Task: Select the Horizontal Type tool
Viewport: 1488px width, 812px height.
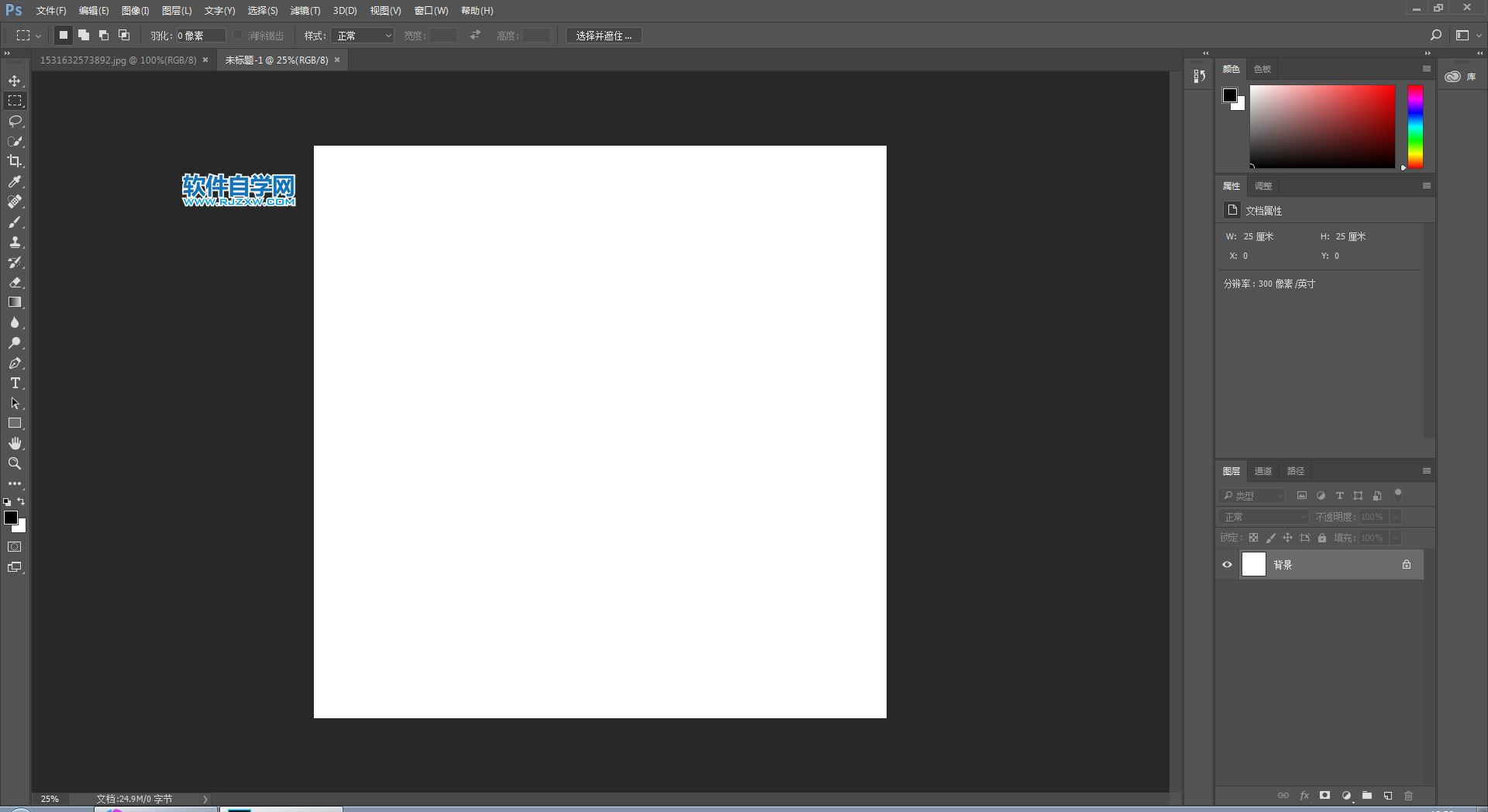Action: coord(15,384)
